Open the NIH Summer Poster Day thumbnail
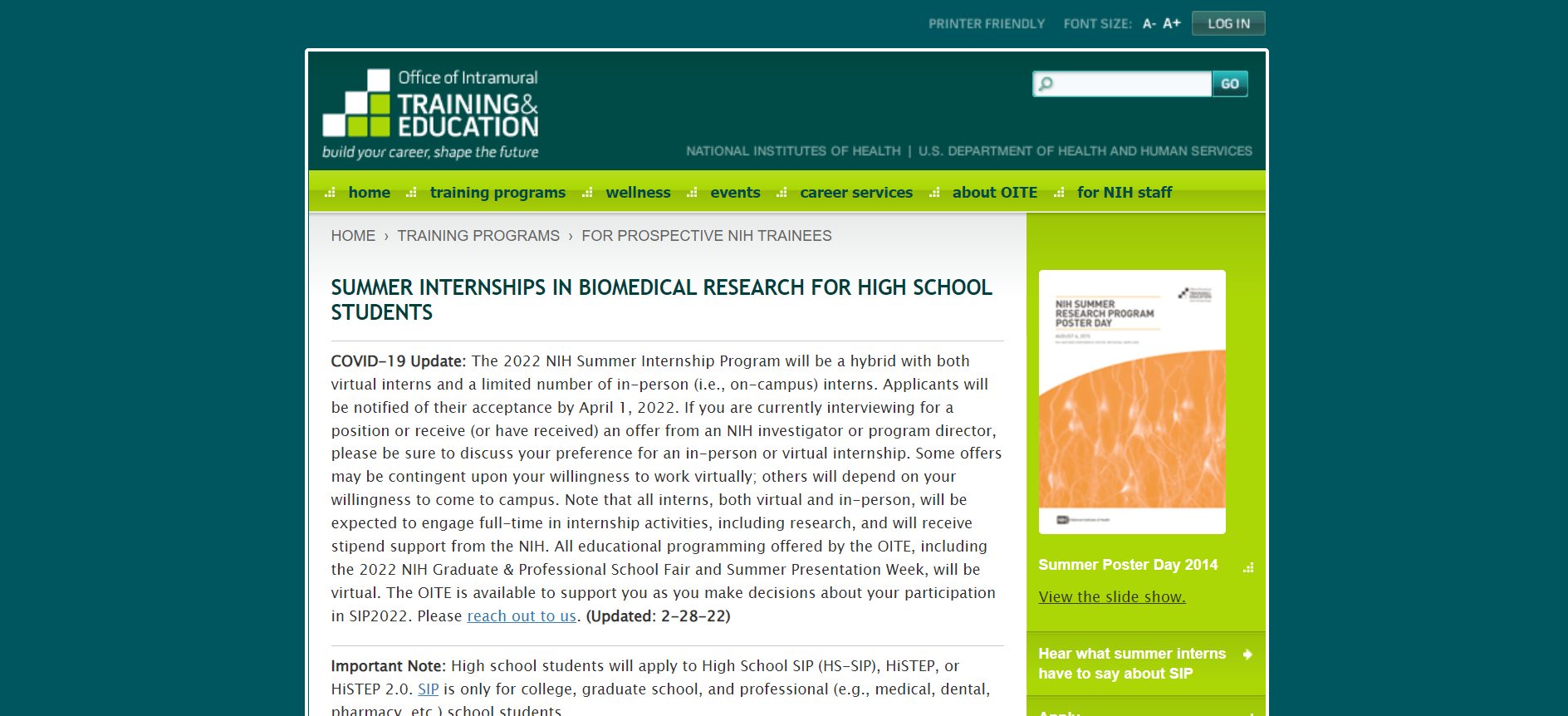The width and height of the screenshot is (1568, 716). pos(1131,401)
